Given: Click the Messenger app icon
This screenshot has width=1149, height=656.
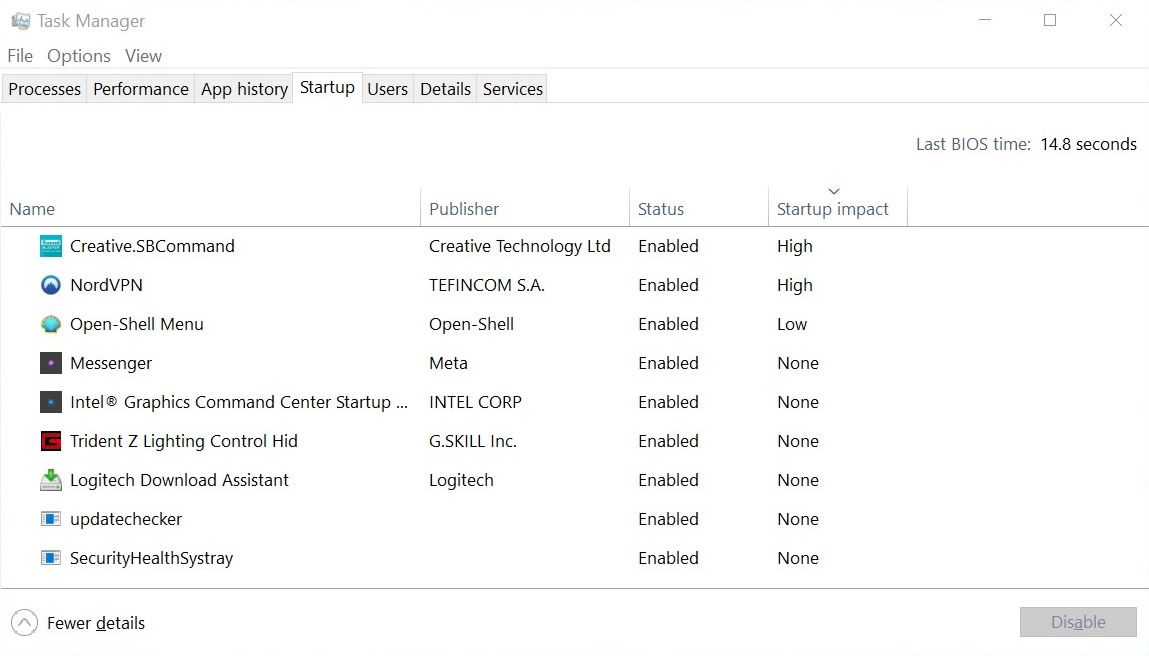Looking at the screenshot, I should pos(51,363).
